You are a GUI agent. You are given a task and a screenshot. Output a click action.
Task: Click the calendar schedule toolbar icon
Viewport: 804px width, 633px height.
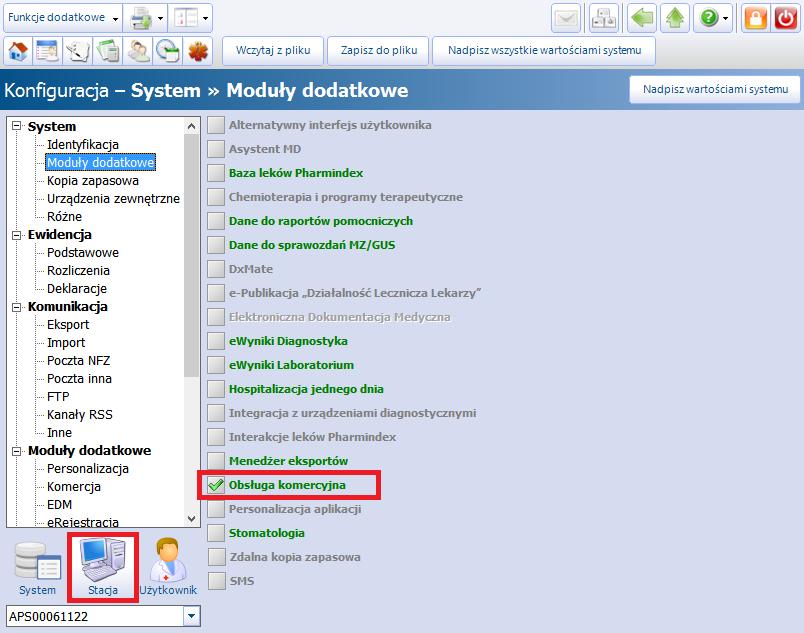pyautogui.click(x=47, y=51)
